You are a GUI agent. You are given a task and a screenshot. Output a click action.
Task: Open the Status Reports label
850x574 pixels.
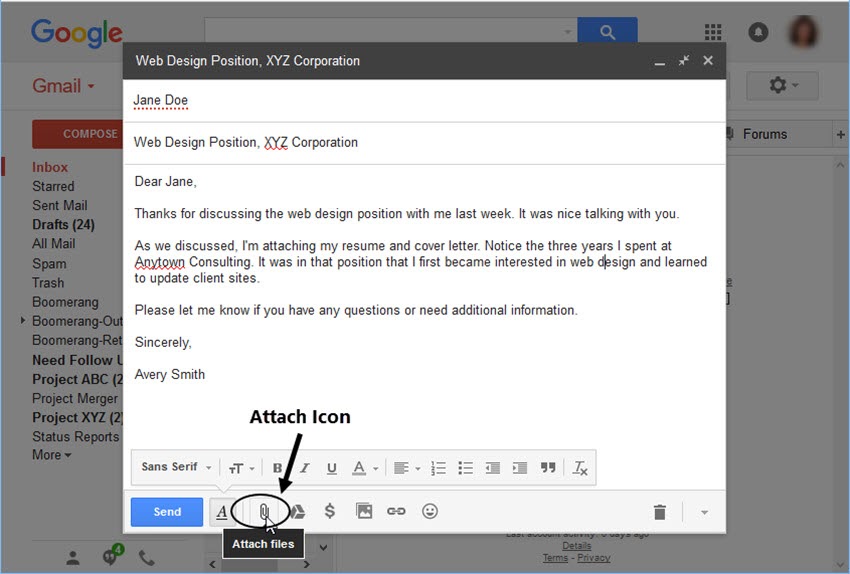pos(75,436)
